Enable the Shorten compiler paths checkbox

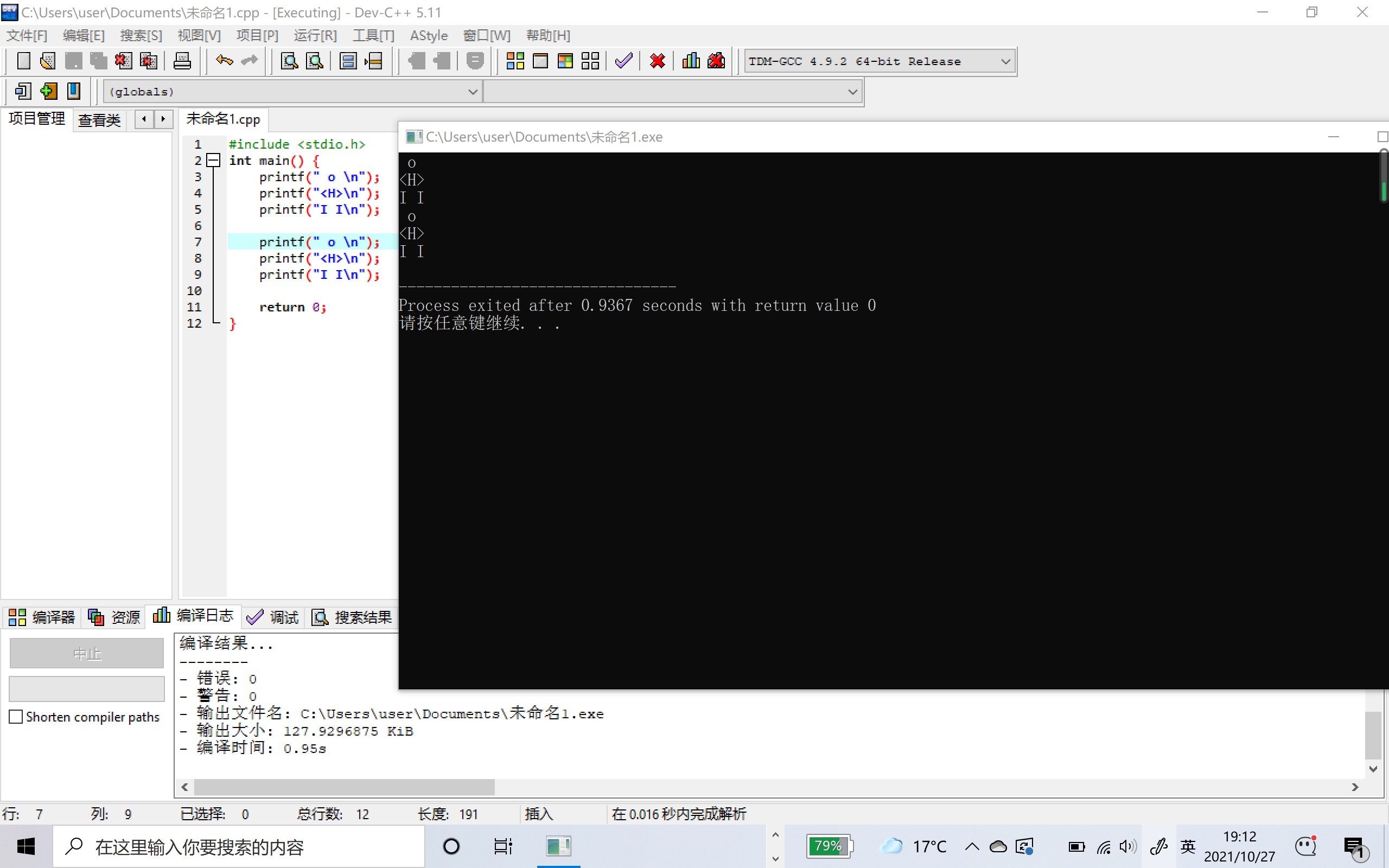point(16,717)
